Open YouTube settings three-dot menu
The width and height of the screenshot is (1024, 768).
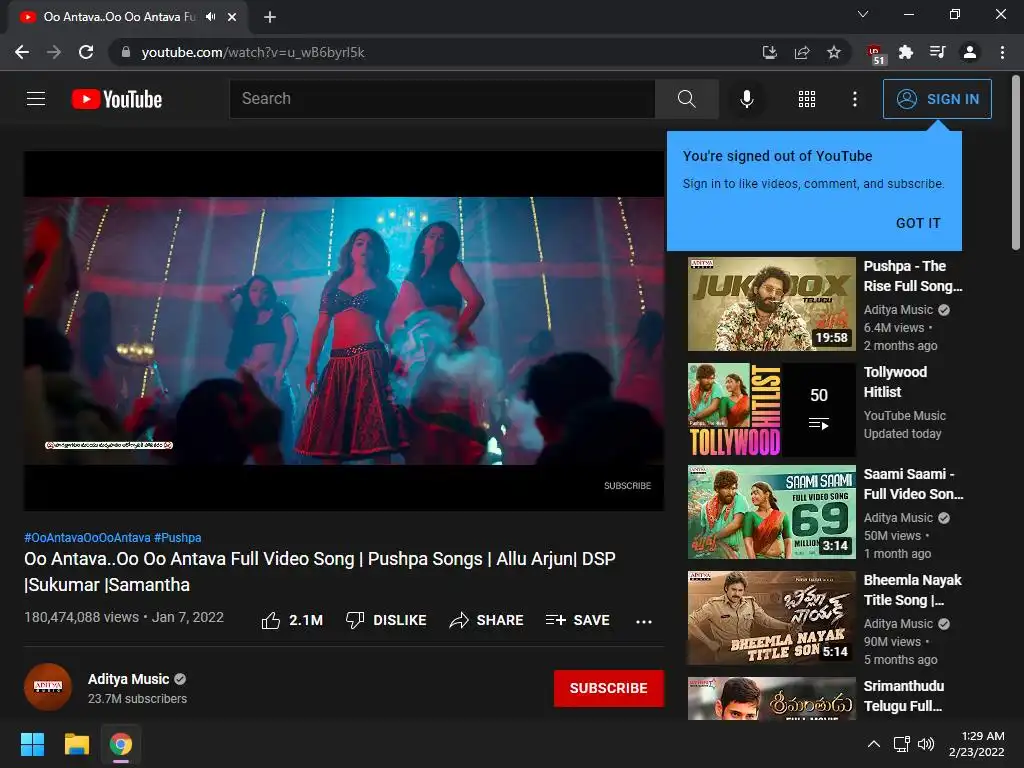[x=854, y=99]
